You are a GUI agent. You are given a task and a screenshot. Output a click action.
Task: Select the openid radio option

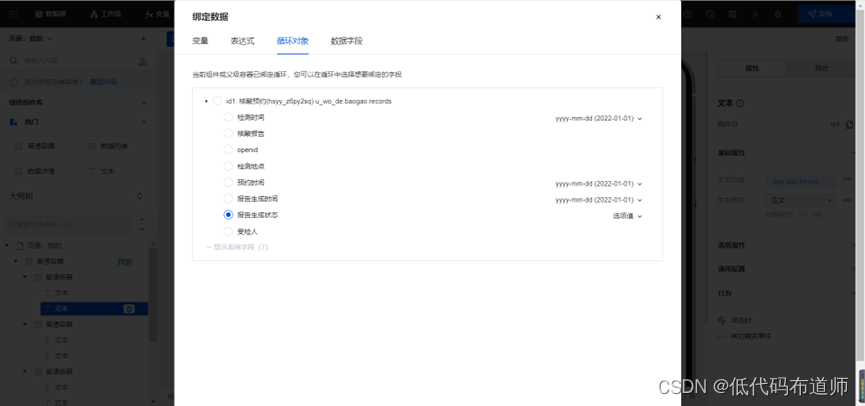tap(228, 150)
